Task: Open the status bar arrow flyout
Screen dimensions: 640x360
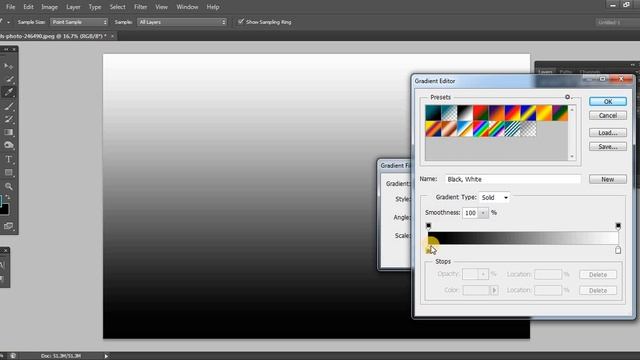Action: (x=106, y=356)
